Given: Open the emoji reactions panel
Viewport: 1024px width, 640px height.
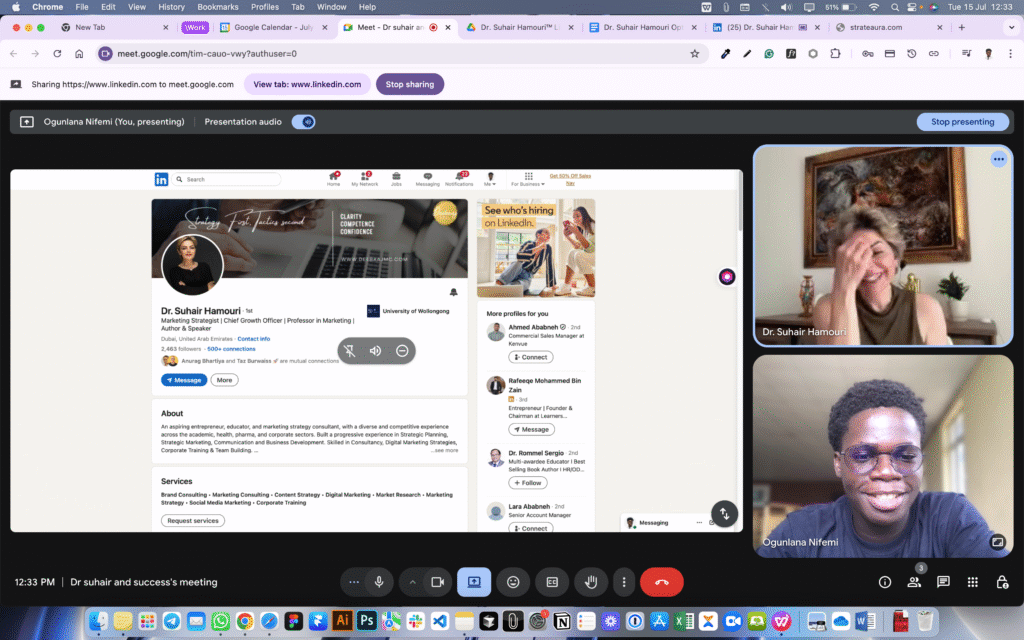Looking at the screenshot, I should (513, 582).
